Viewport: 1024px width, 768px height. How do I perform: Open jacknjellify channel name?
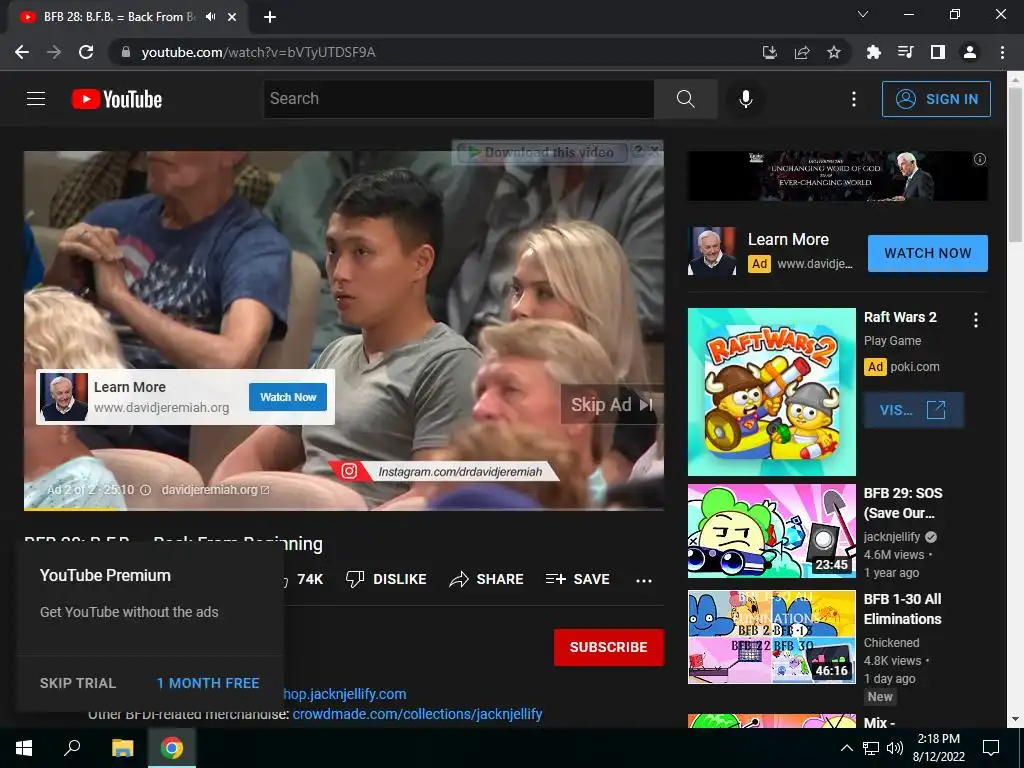point(891,537)
